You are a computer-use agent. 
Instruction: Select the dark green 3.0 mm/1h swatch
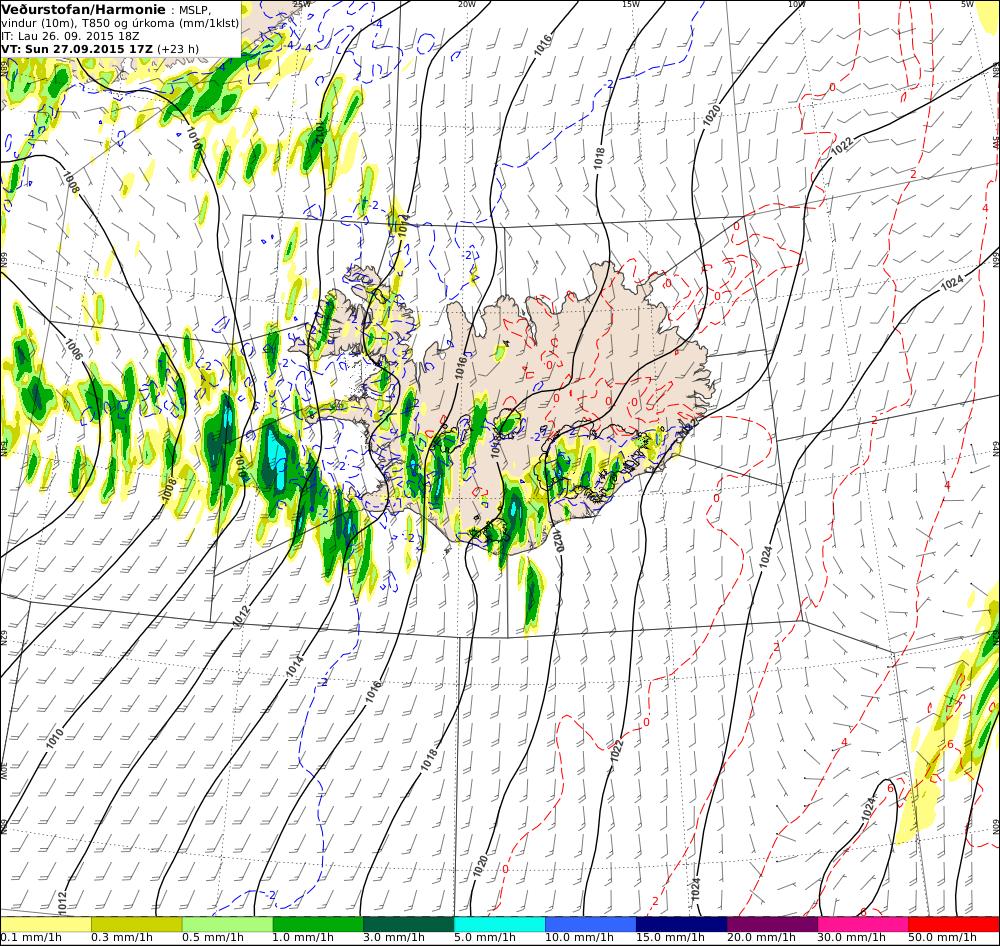[409, 924]
